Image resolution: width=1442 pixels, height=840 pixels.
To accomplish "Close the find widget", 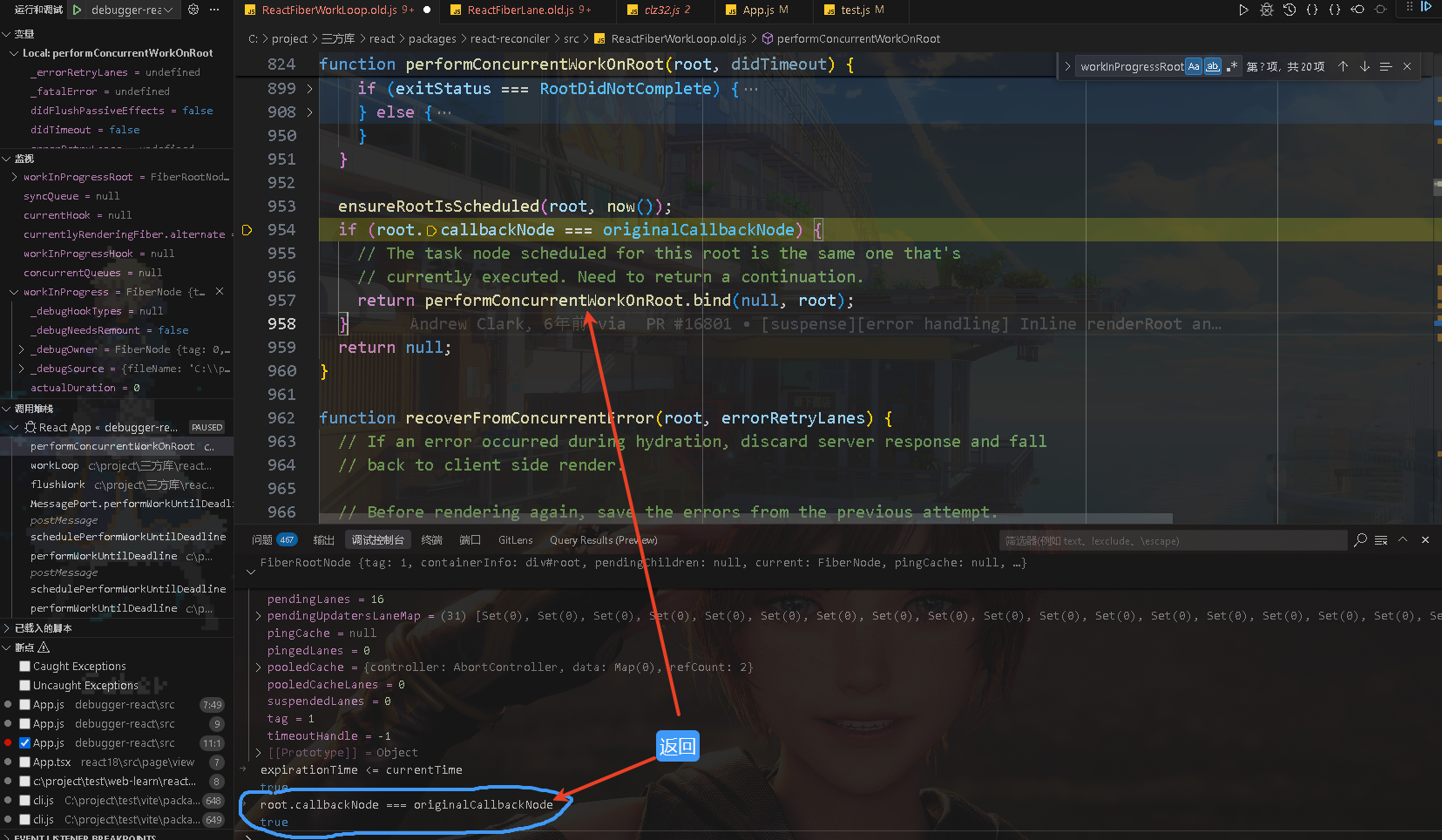I will click(1407, 66).
